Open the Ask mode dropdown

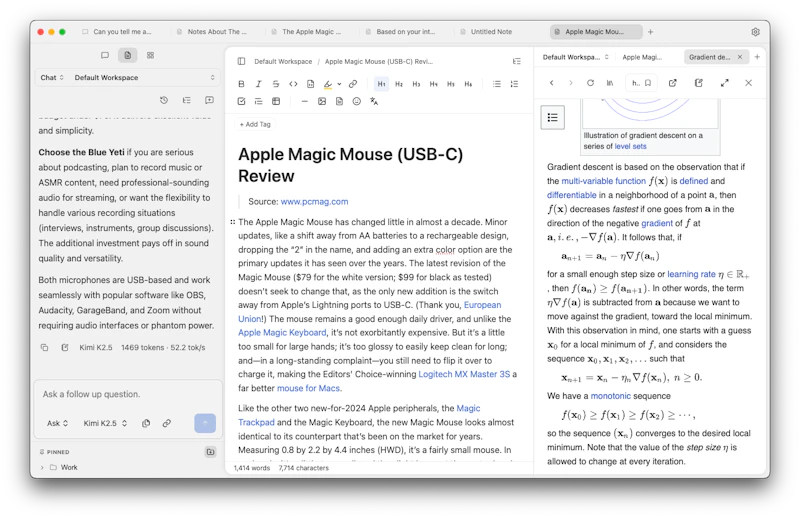tap(57, 423)
